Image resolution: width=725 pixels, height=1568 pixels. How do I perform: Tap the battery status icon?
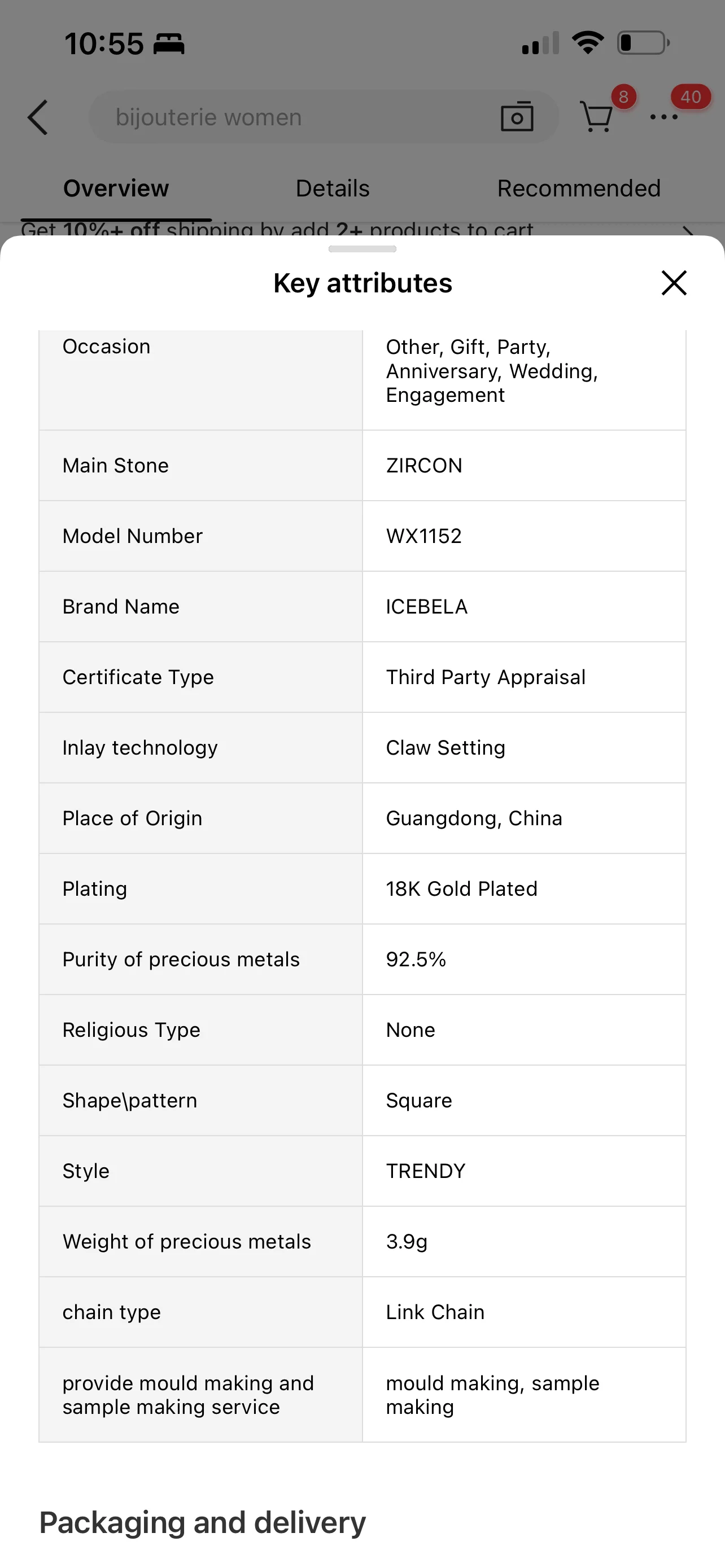(x=644, y=42)
